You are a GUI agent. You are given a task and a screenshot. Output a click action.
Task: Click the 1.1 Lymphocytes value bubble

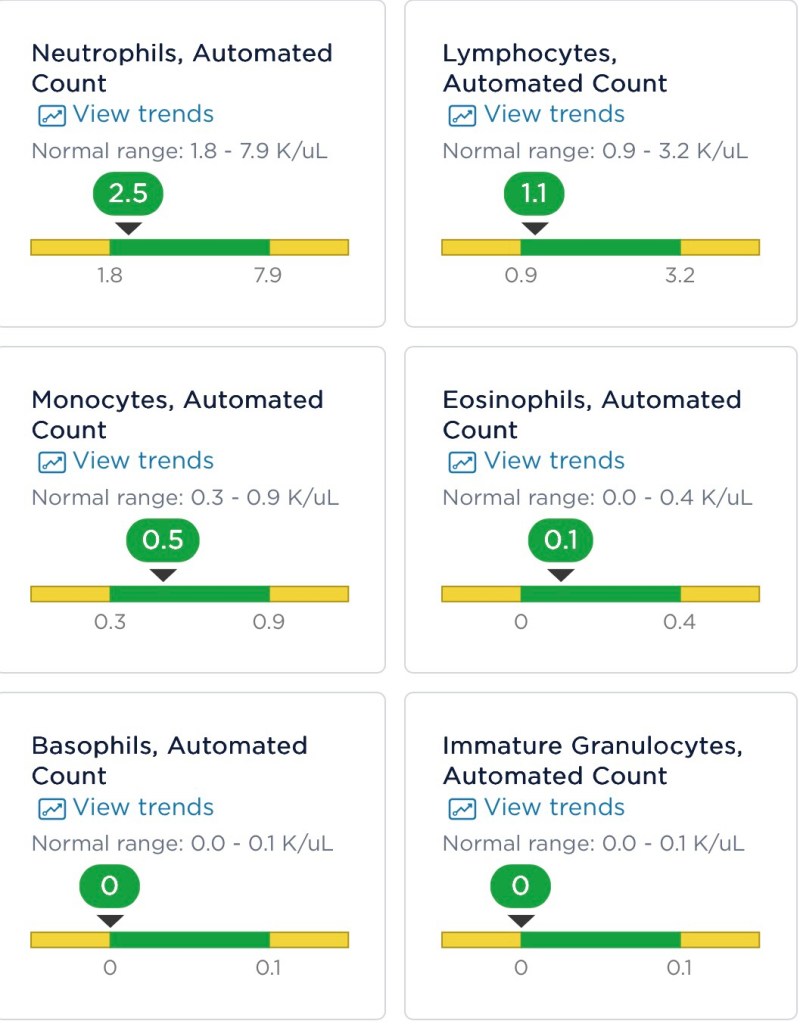tap(534, 193)
